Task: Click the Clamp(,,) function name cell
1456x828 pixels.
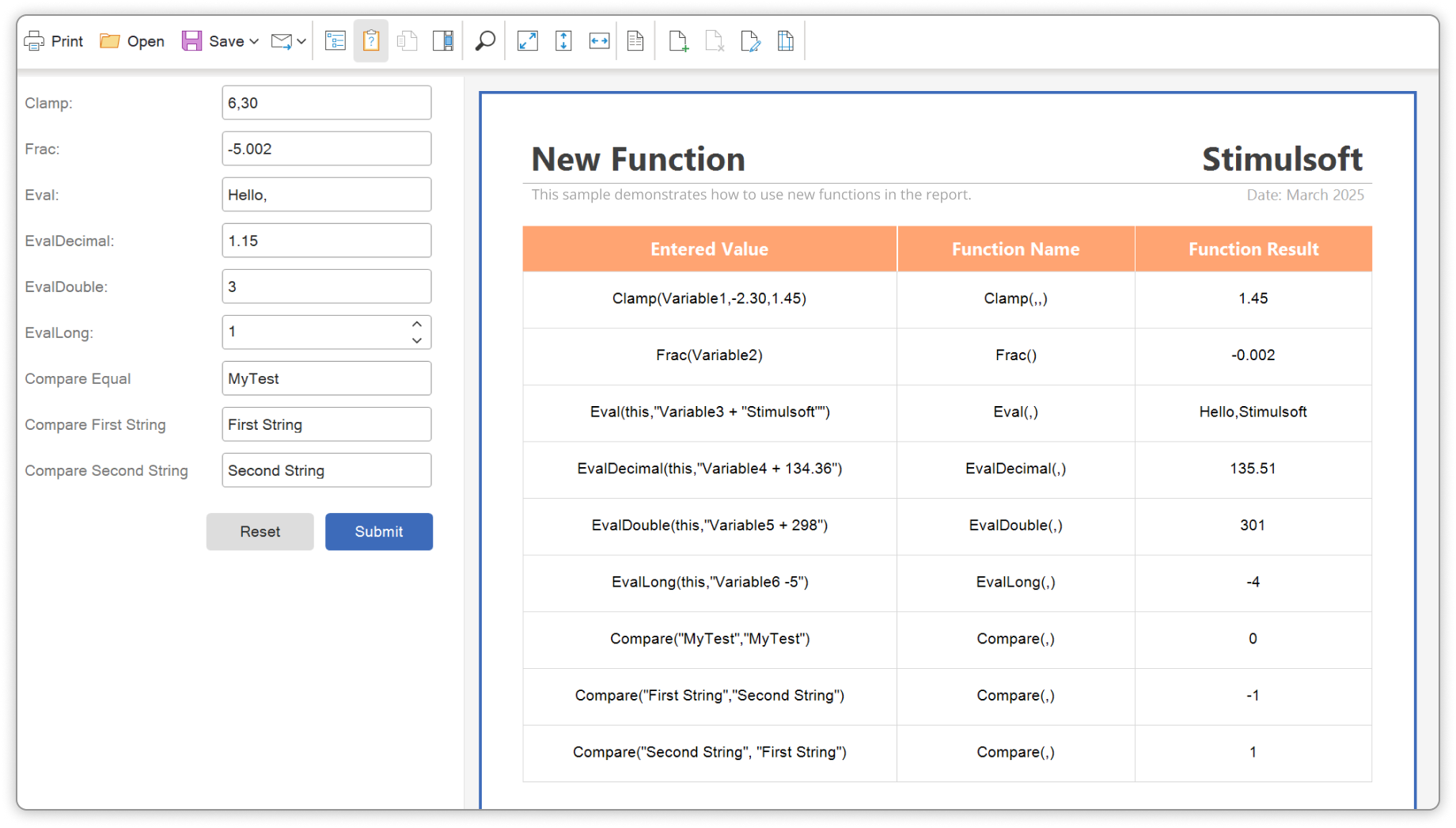Action: pos(1016,299)
